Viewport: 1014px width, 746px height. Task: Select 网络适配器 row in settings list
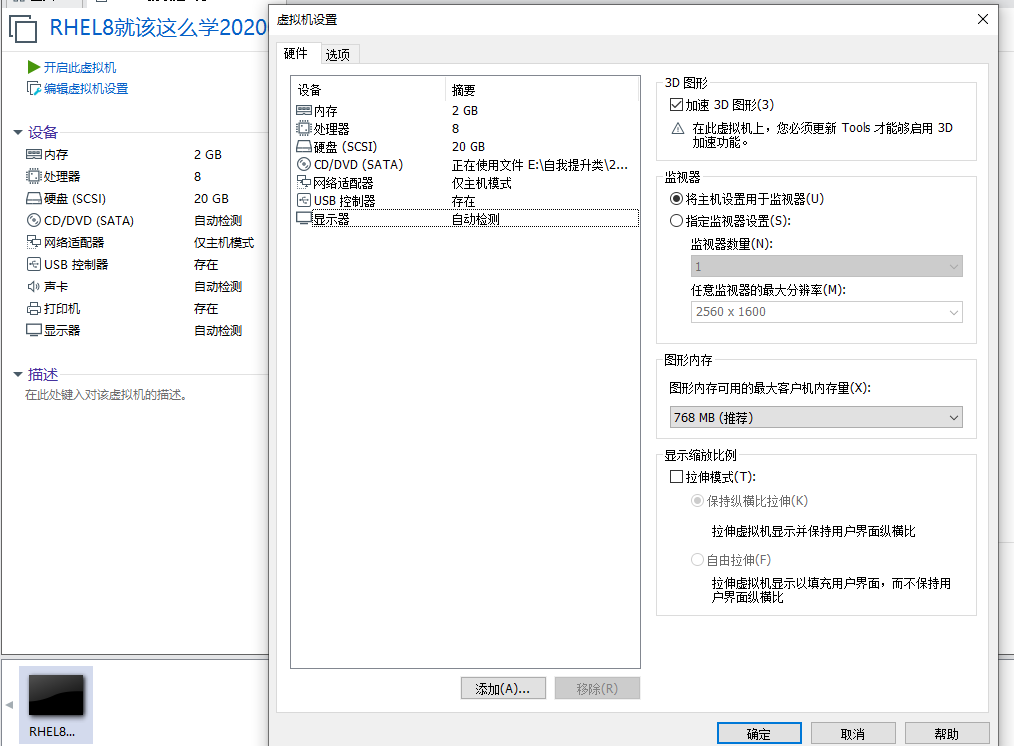pos(467,182)
